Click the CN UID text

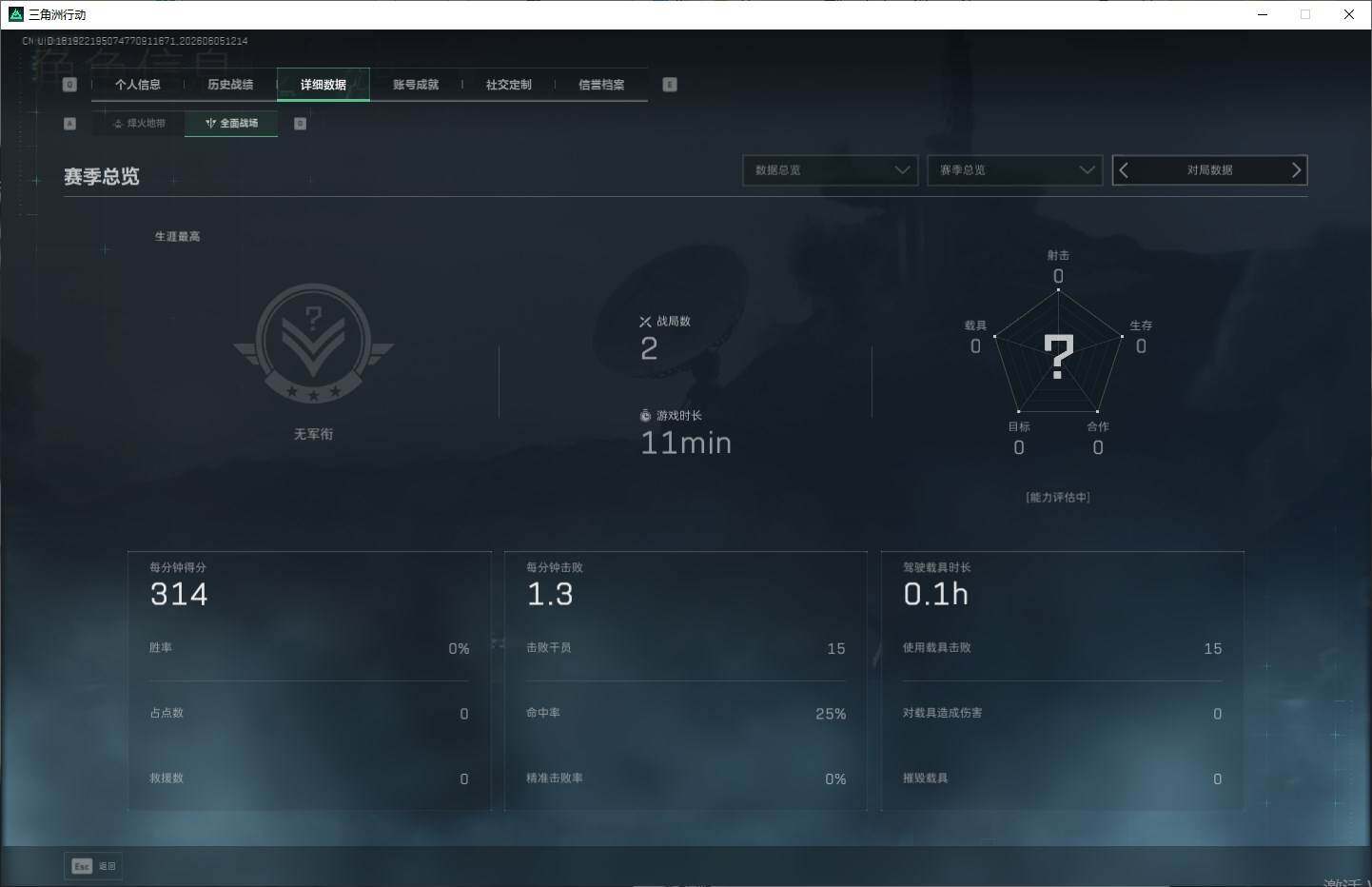[x=135, y=41]
